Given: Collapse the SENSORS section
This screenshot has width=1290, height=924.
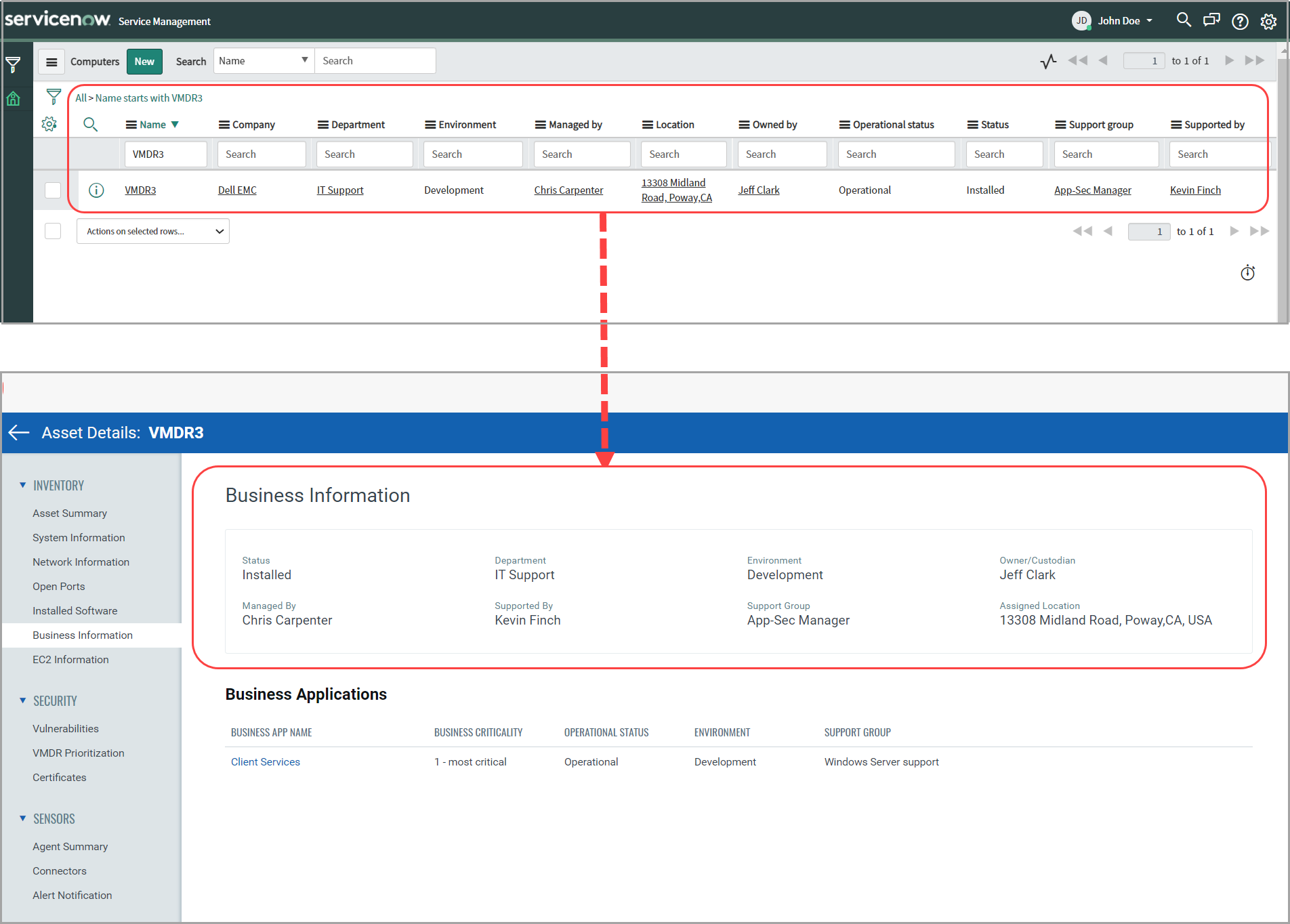Looking at the screenshot, I should (22, 818).
